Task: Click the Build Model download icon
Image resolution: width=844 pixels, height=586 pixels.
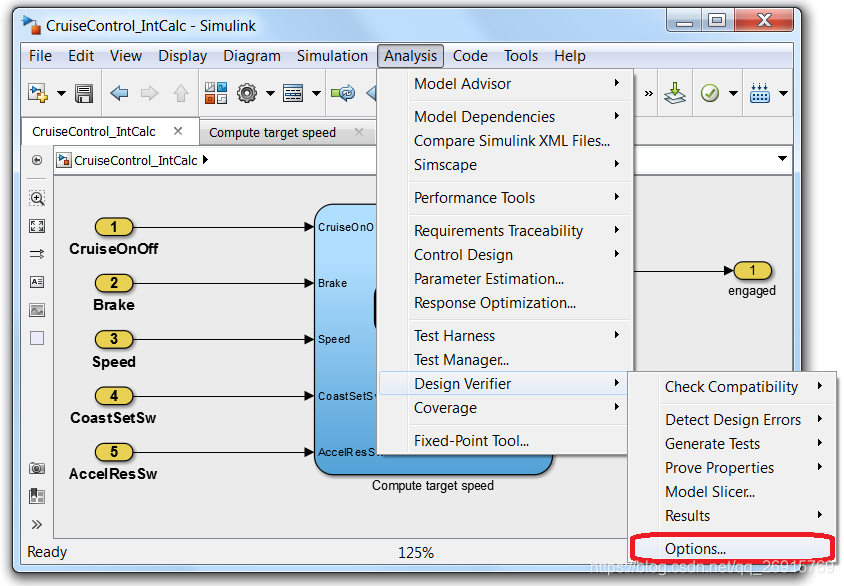Action: coord(674,93)
